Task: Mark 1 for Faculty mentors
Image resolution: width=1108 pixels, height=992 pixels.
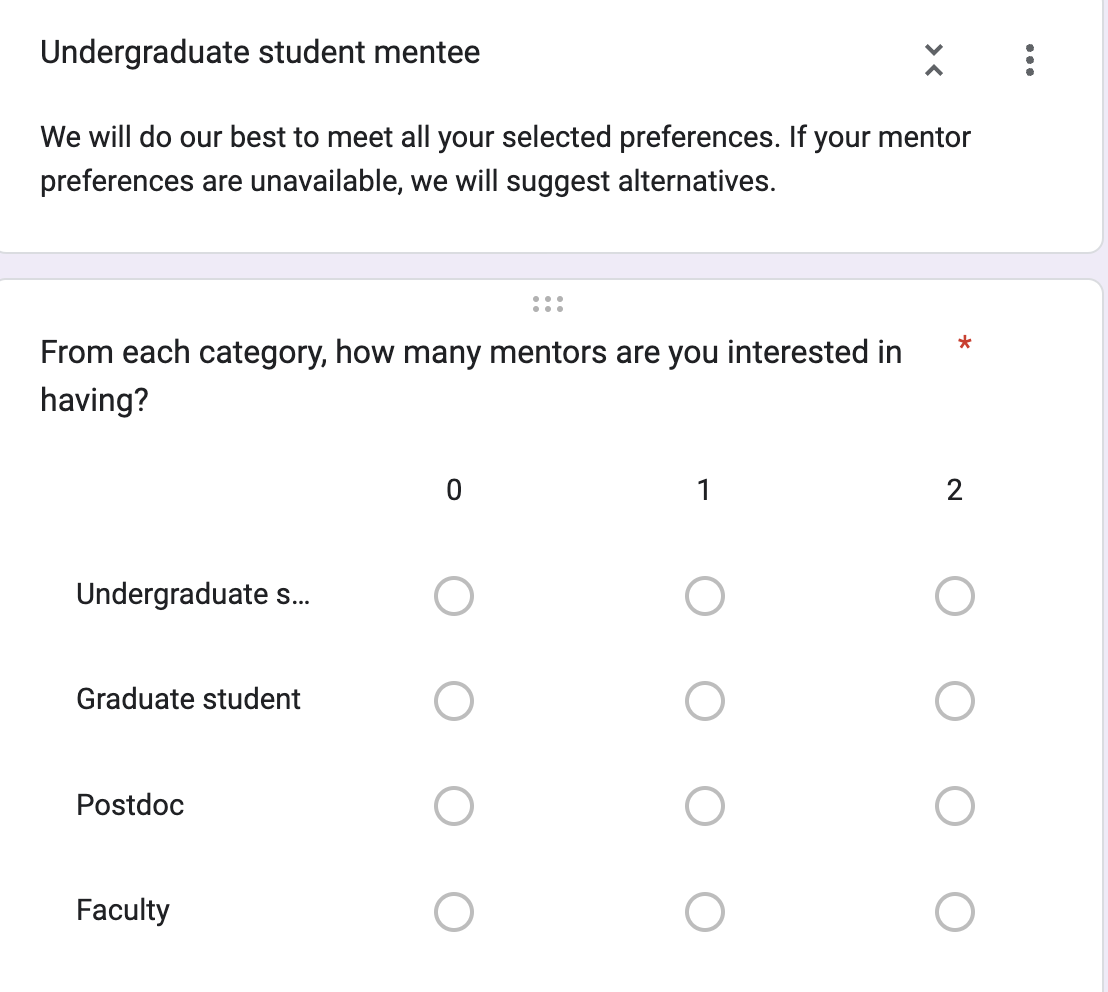Action: click(705, 911)
